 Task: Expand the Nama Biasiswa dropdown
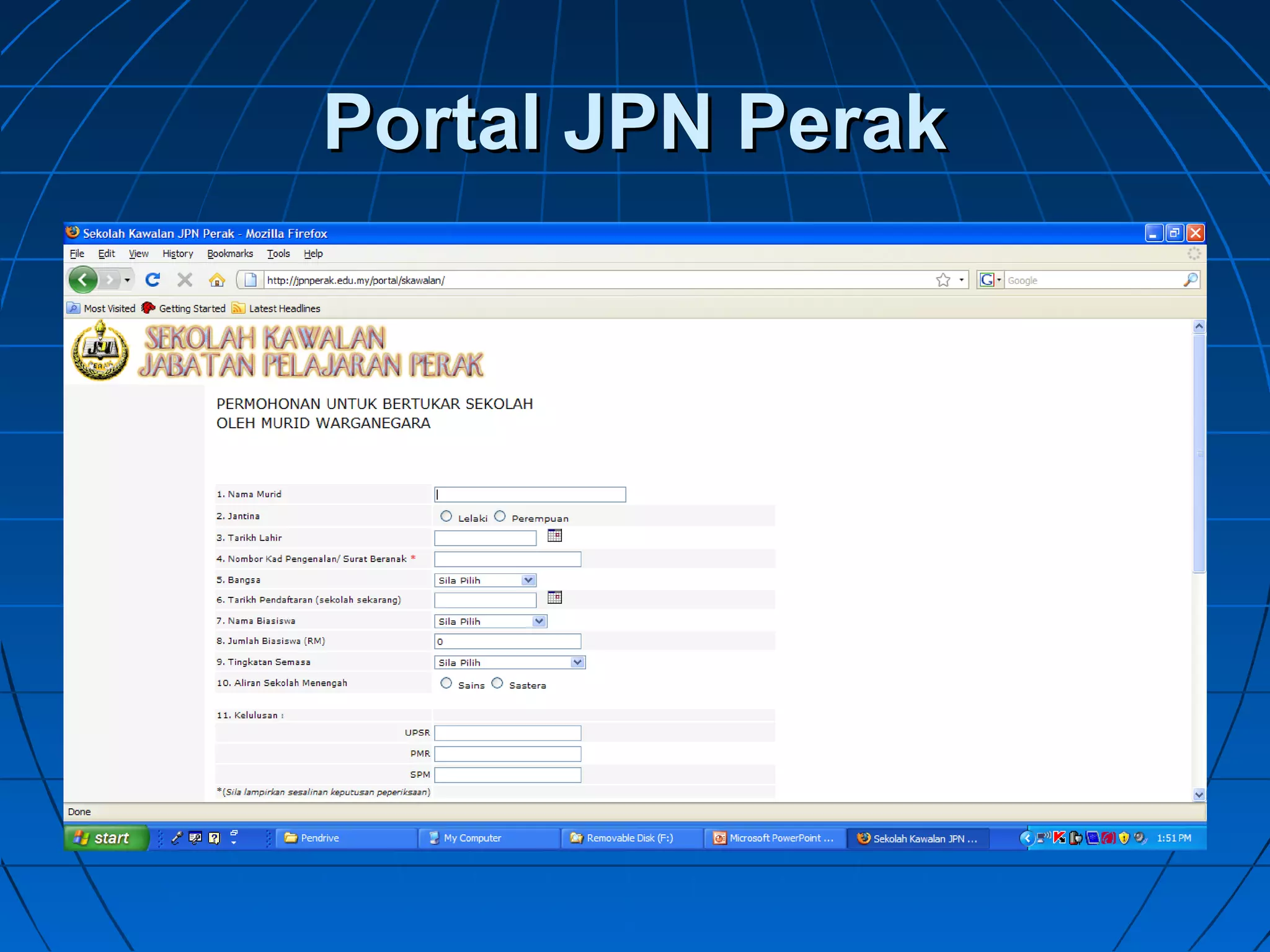coord(491,621)
